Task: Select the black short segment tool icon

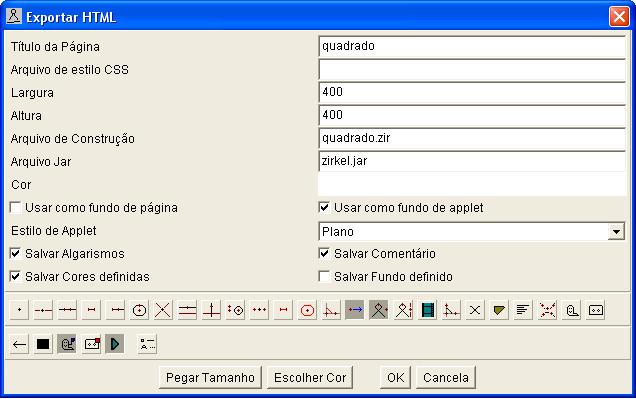Action: (91, 311)
